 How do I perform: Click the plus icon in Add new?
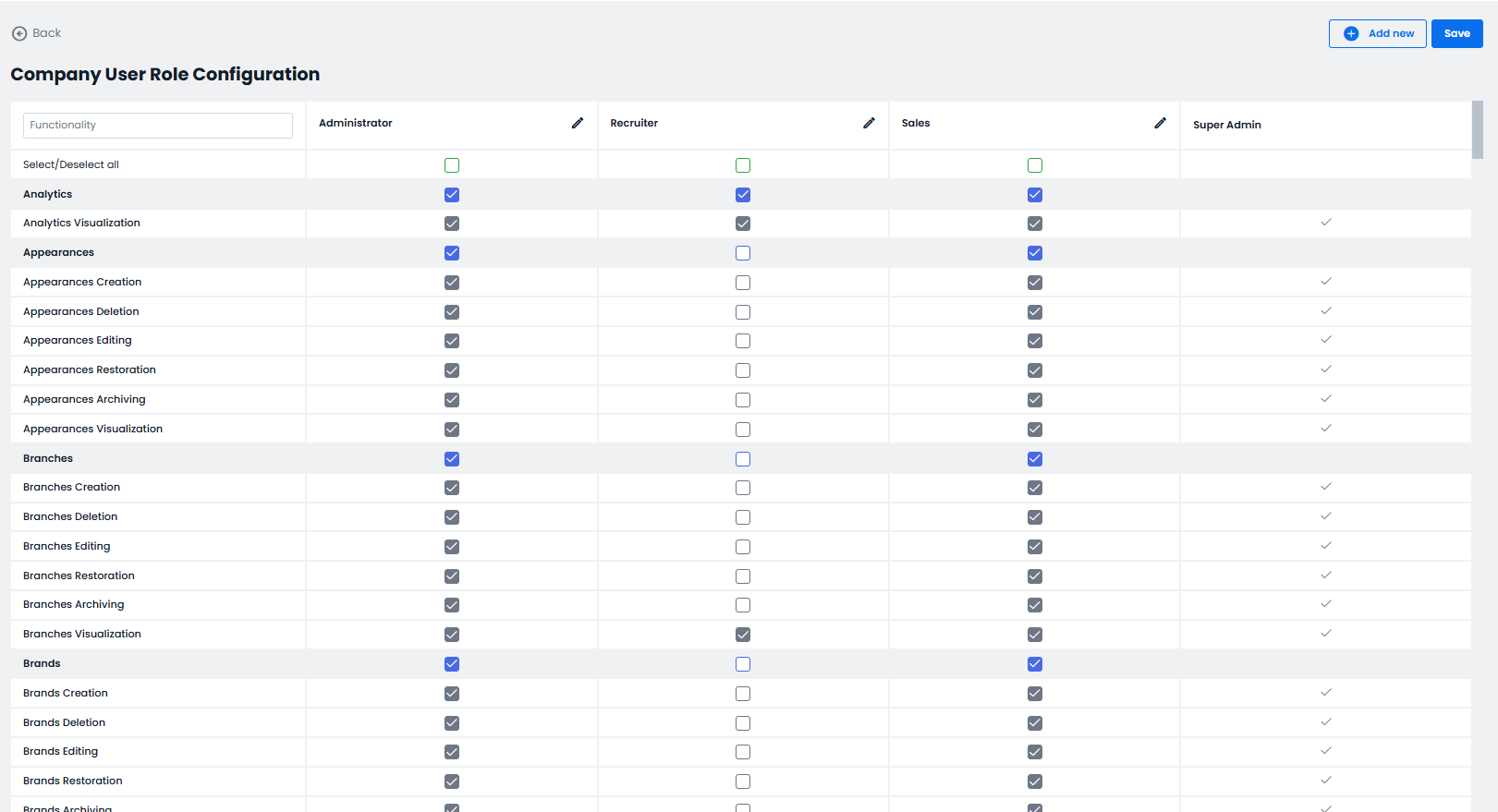(x=1351, y=33)
